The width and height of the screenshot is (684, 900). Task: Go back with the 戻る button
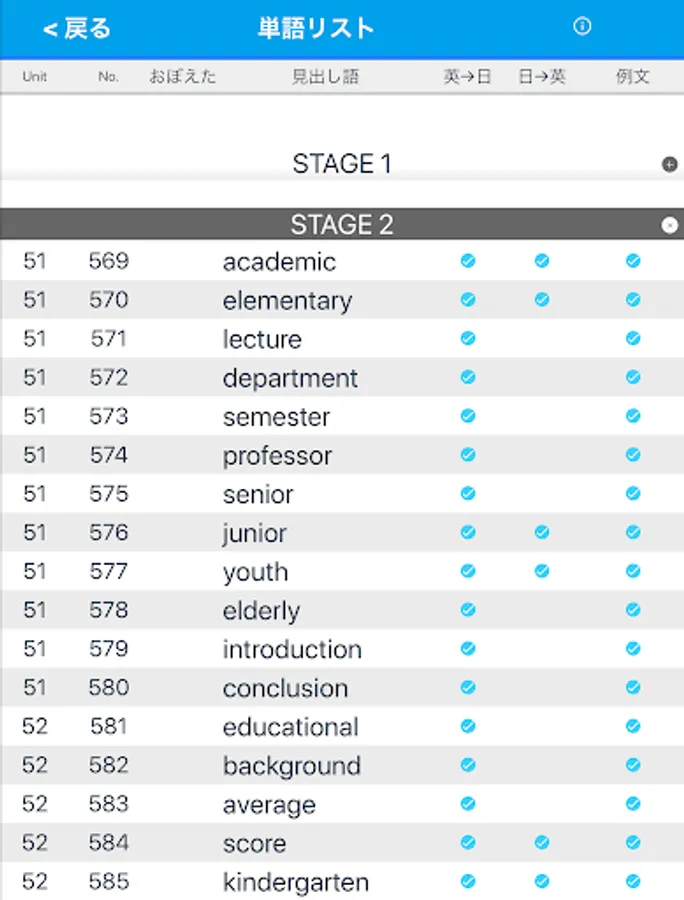click(x=77, y=28)
